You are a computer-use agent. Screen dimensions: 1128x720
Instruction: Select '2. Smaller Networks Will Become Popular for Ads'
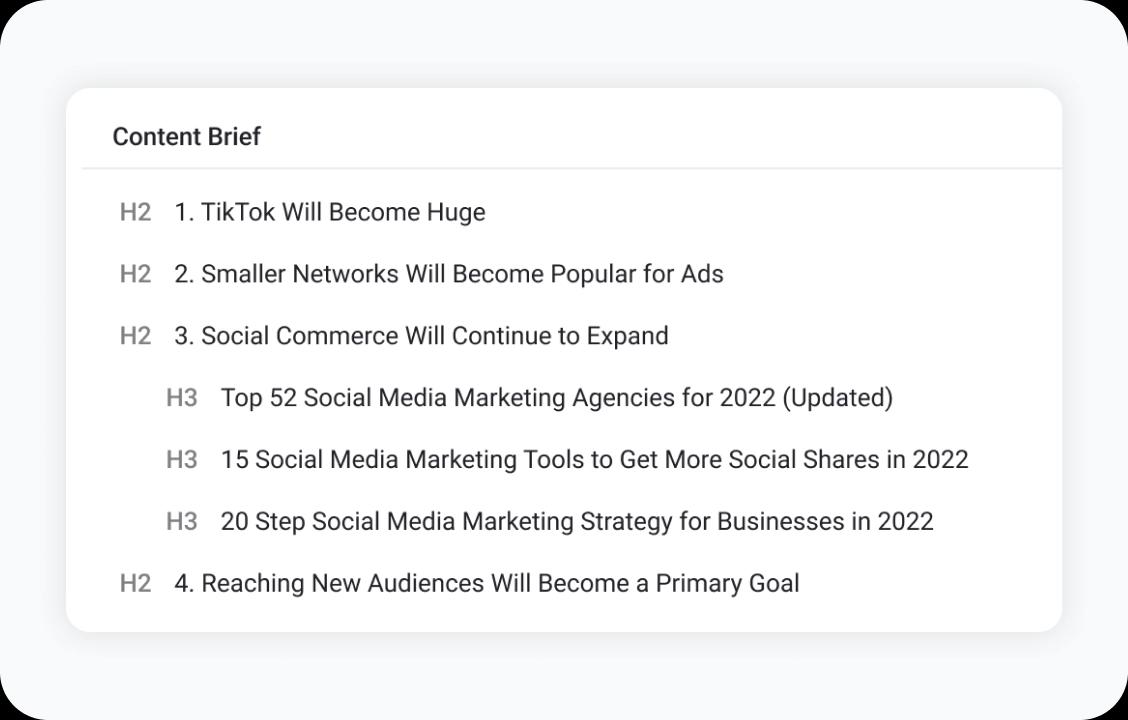pyautogui.click(x=449, y=274)
